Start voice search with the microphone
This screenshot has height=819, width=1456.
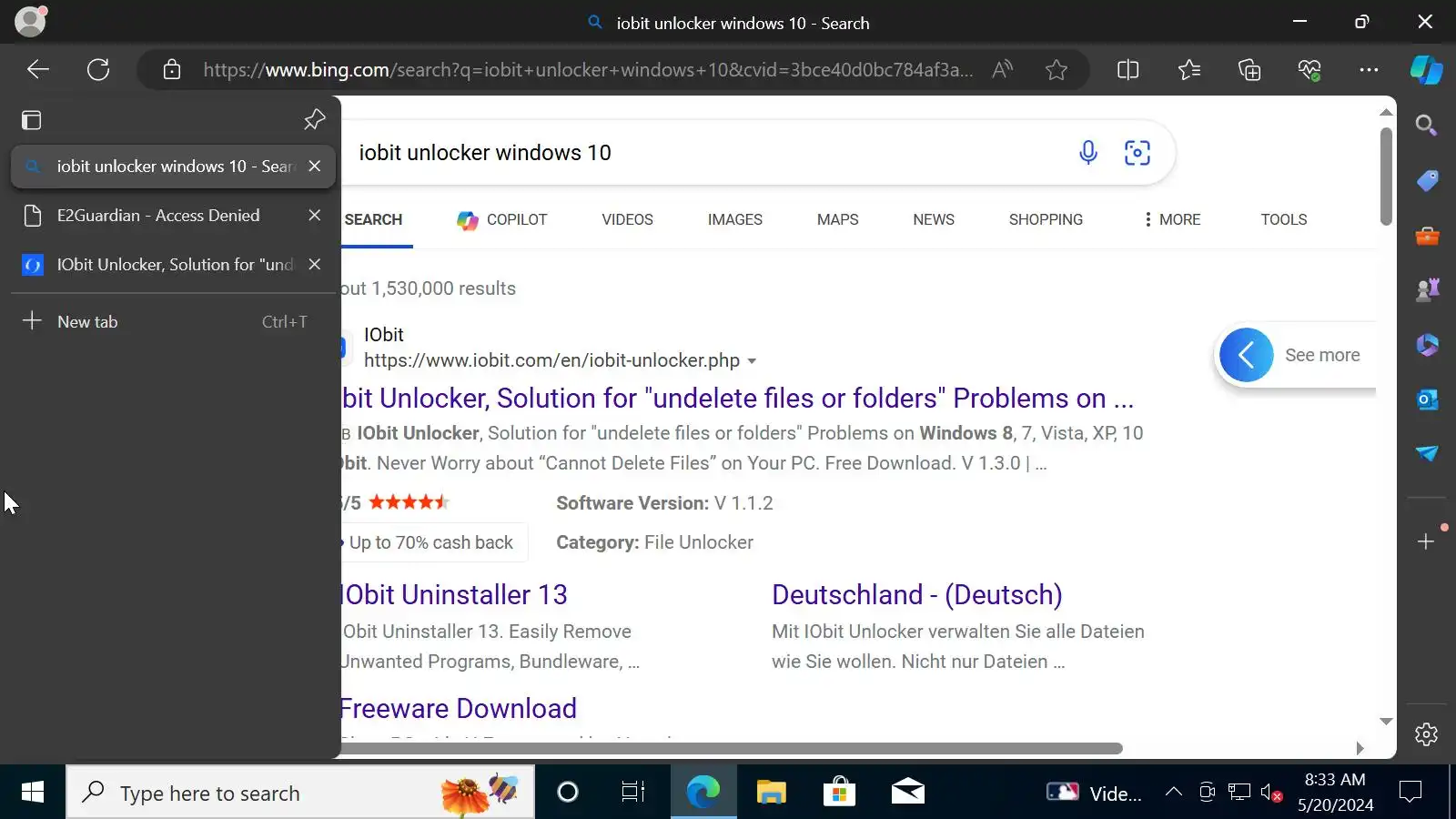(x=1087, y=152)
